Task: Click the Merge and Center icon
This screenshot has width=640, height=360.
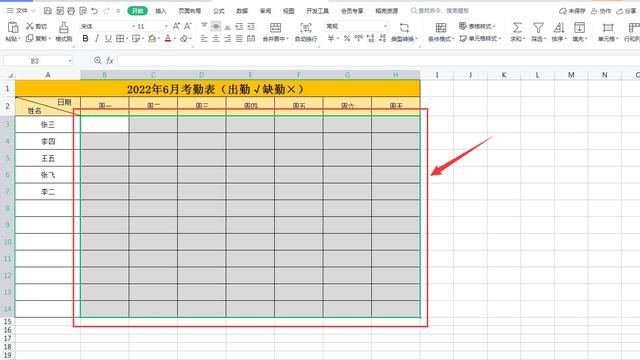Action: pos(276,27)
